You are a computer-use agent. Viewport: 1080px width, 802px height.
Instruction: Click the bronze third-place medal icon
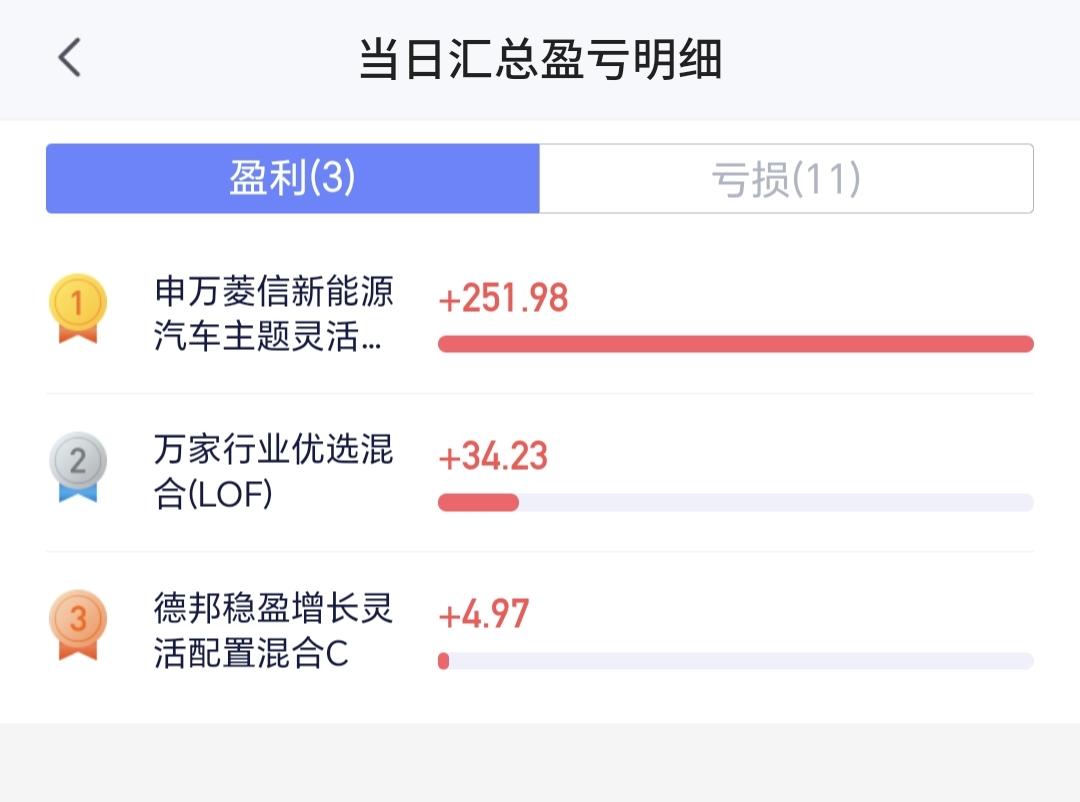[78, 624]
